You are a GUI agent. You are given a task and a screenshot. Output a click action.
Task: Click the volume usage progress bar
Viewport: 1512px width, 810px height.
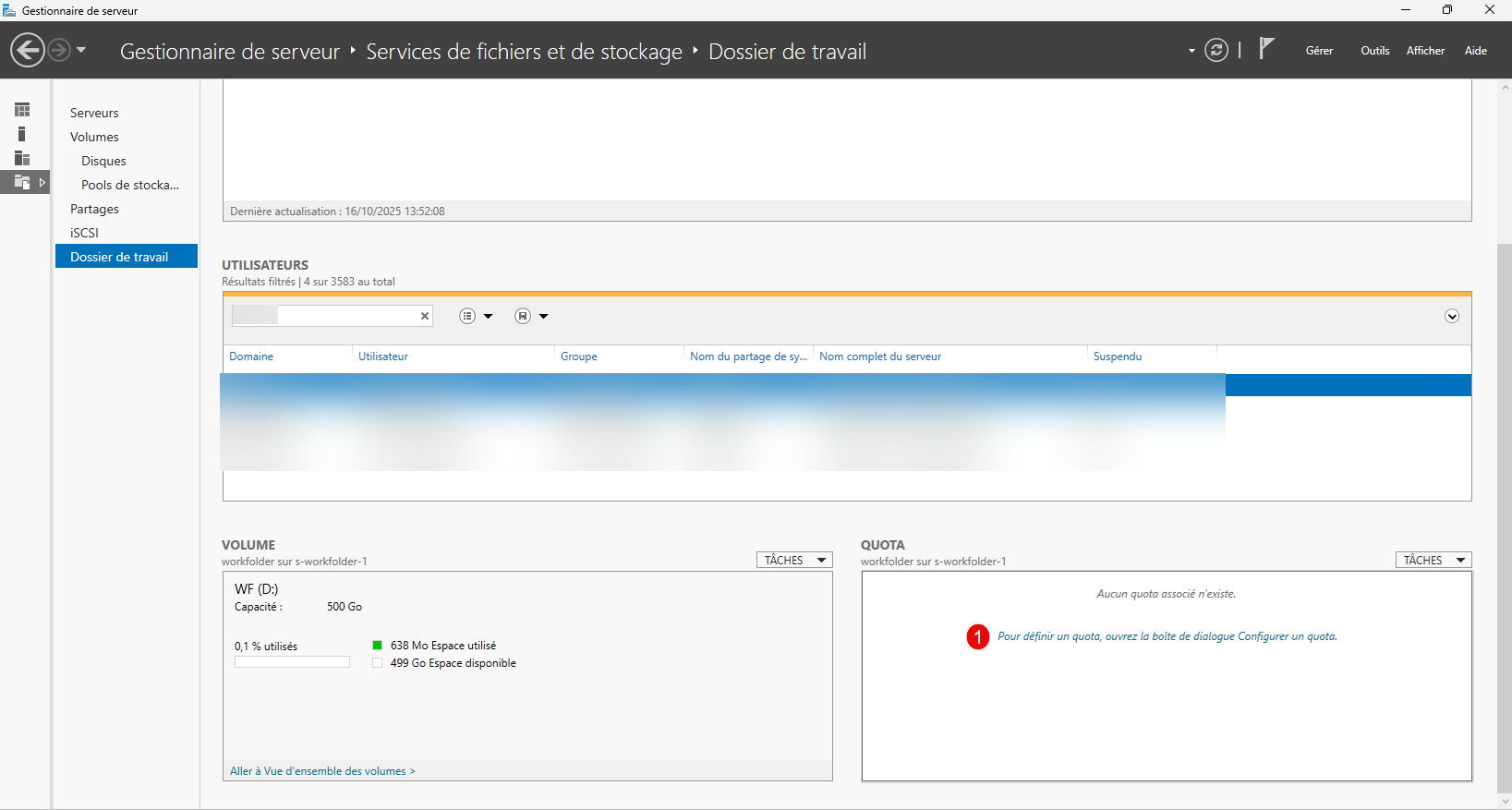click(292, 662)
